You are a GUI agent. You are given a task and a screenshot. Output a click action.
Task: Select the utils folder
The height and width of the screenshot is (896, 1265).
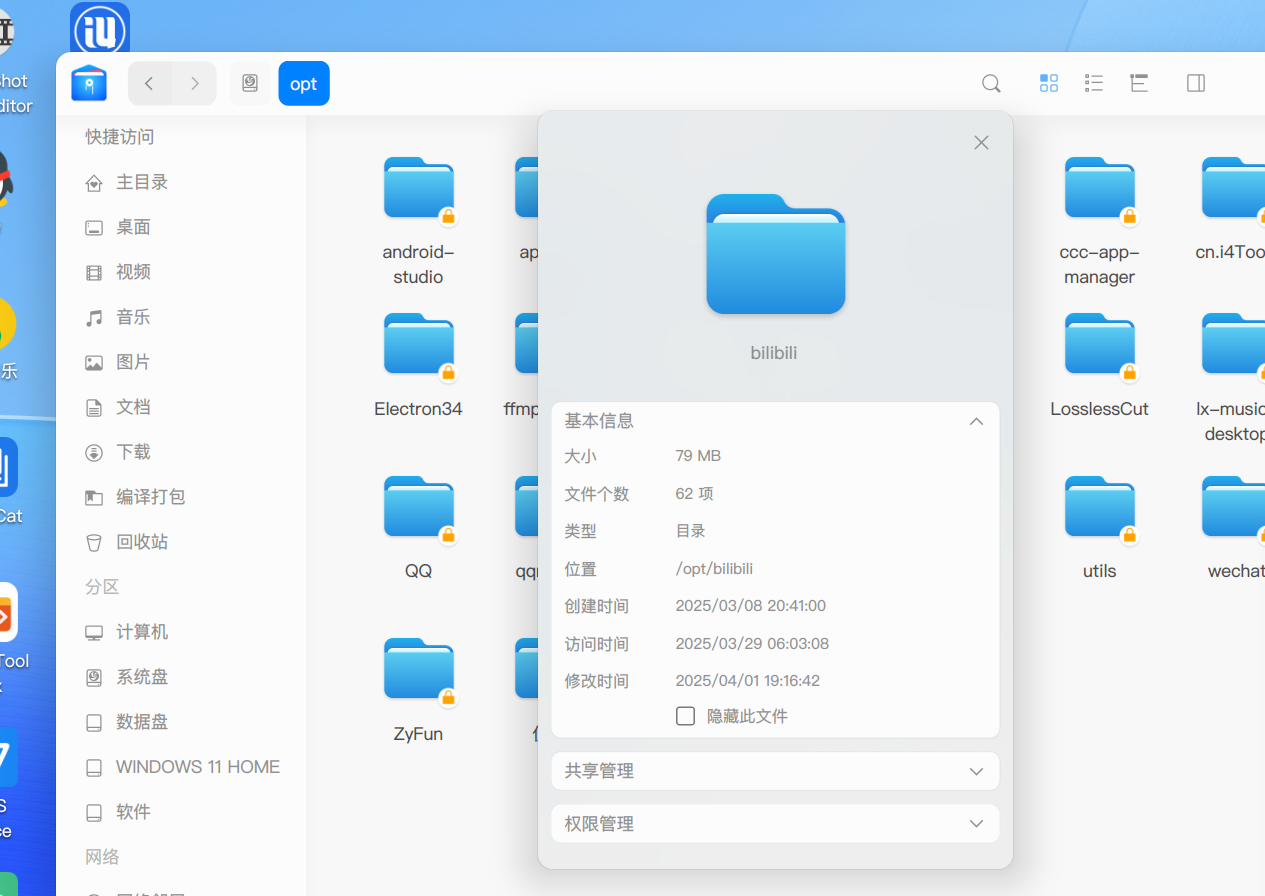tap(1099, 527)
